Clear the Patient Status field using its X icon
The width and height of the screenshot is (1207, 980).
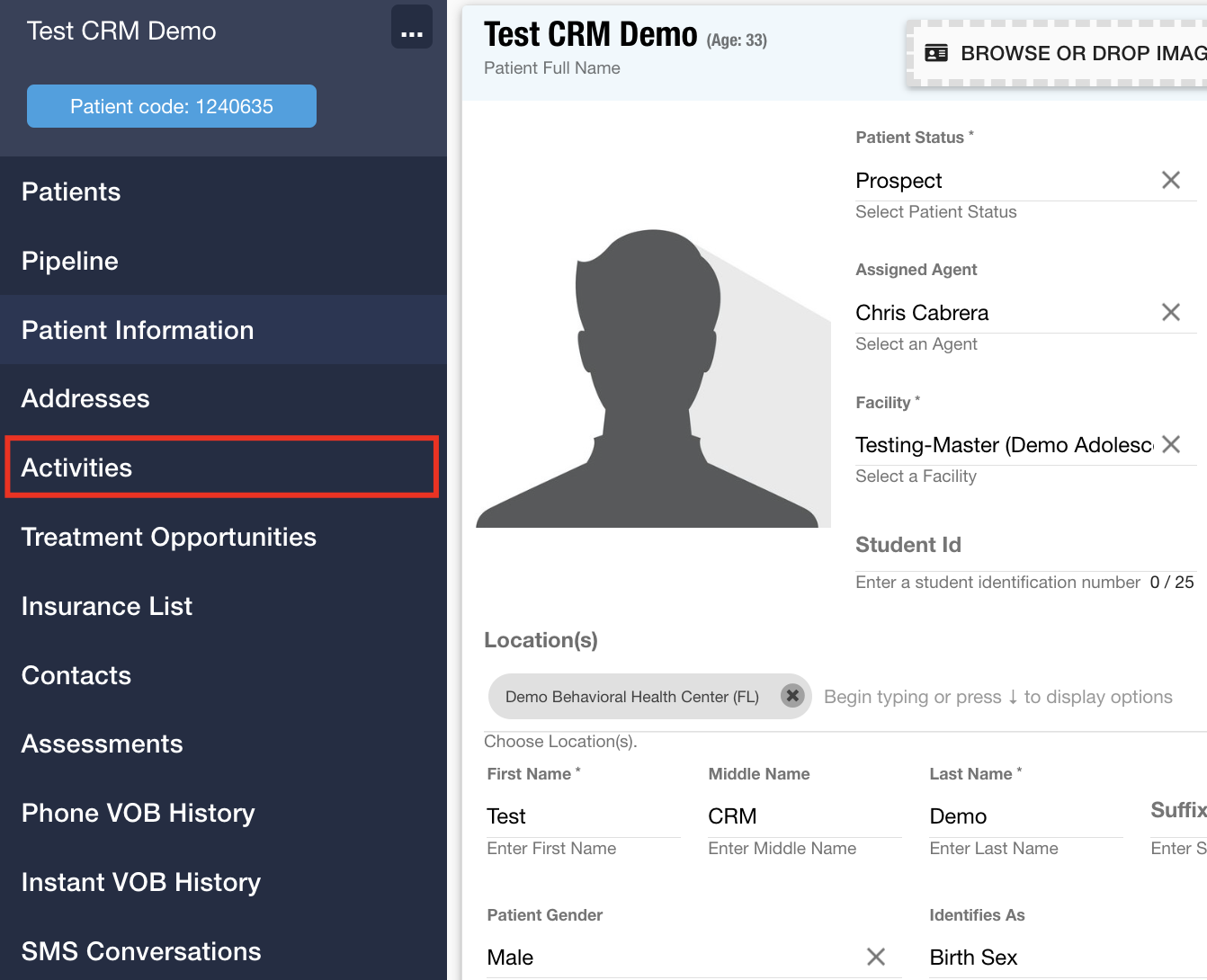click(x=1171, y=180)
